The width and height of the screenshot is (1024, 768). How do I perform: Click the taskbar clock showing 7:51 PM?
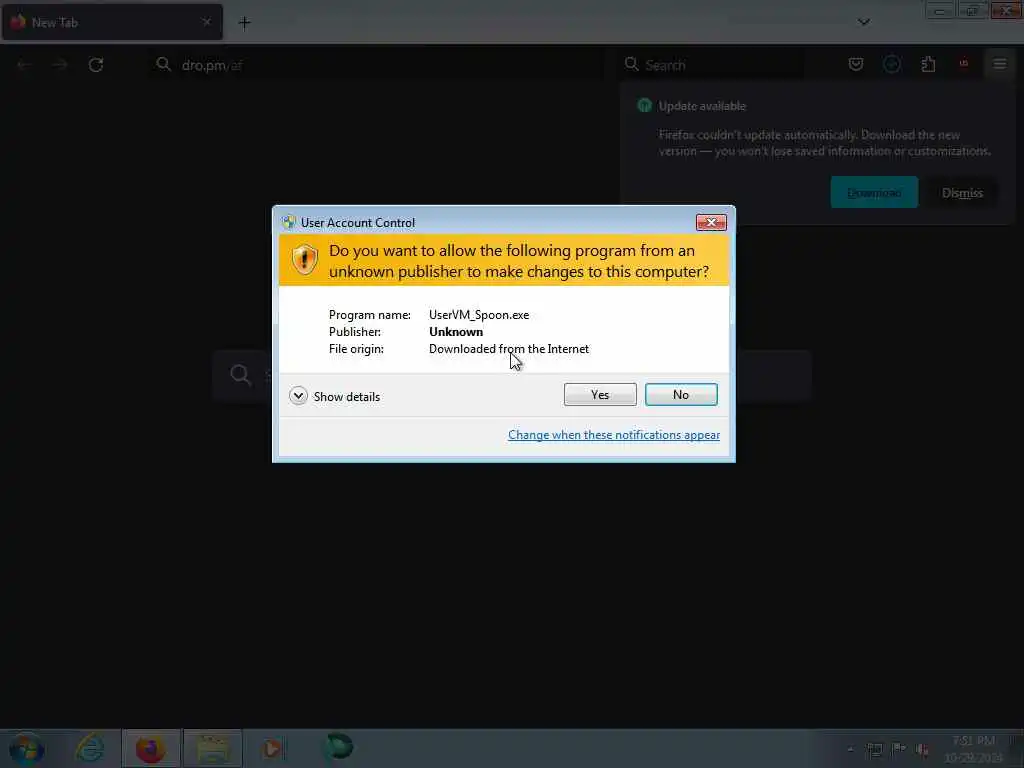(973, 749)
